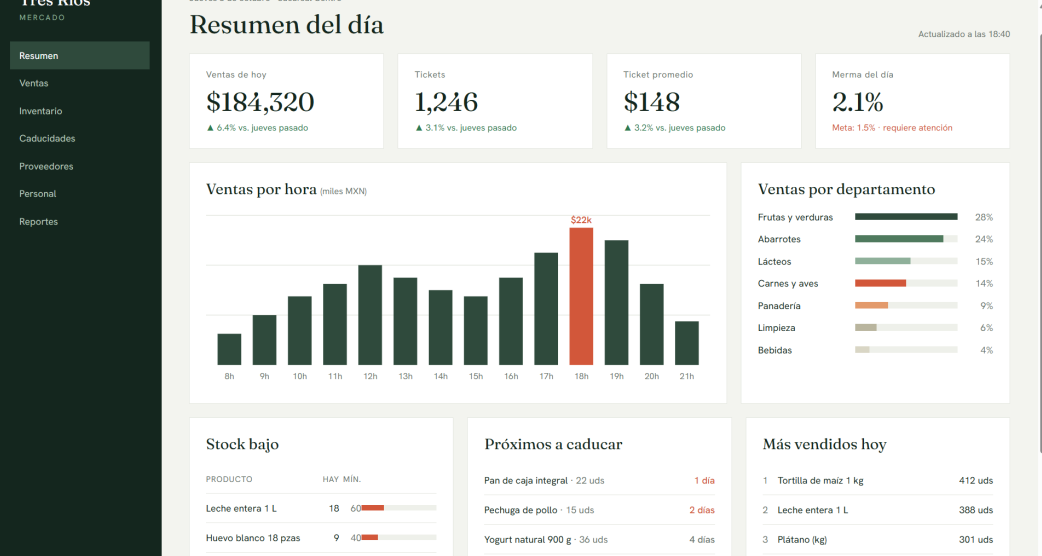Click the Frutas y verduras progress bar
Viewport: 1042px width, 556px height.
[906, 217]
